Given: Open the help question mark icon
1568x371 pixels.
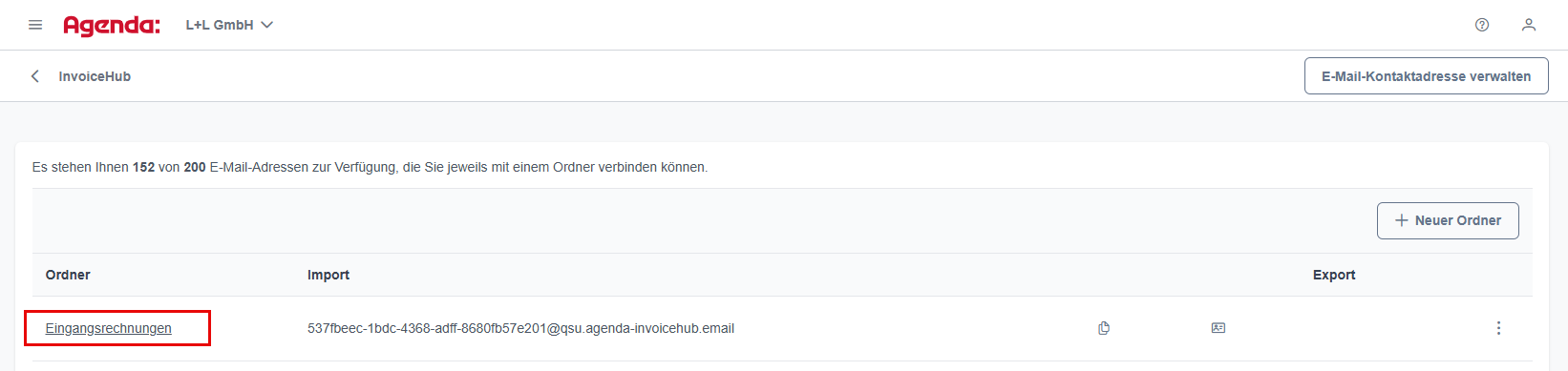Looking at the screenshot, I should coord(1482,25).
